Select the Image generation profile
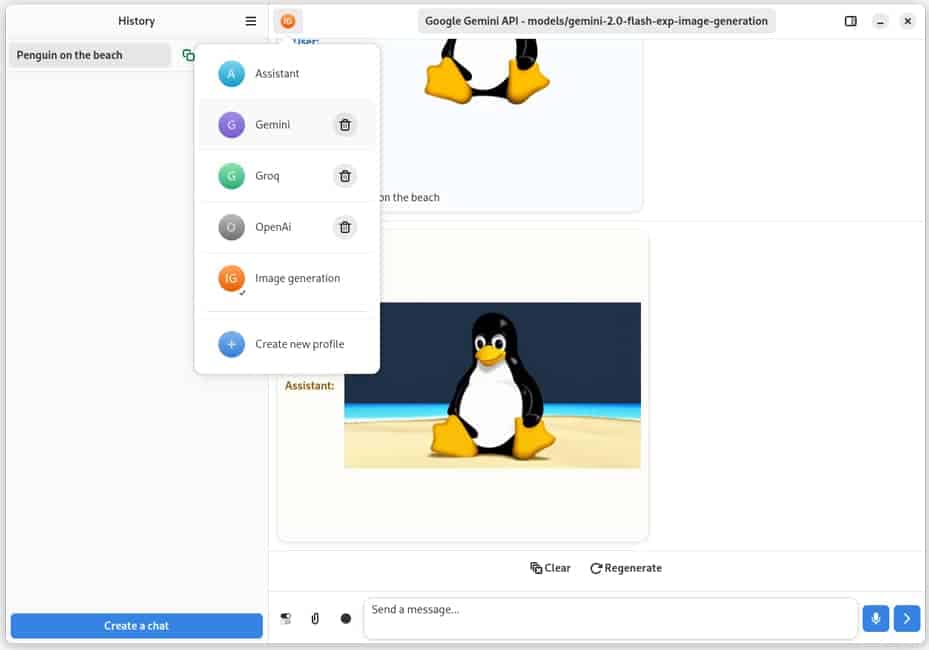 [x=287, y=278]
